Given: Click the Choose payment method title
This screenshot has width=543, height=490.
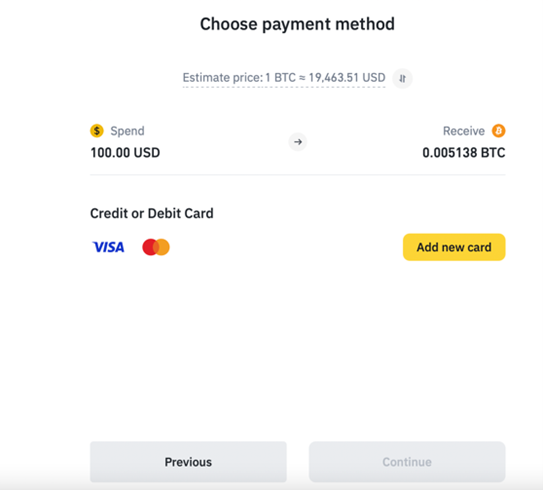Looking at the screenshot, I should tap(297, 24).
